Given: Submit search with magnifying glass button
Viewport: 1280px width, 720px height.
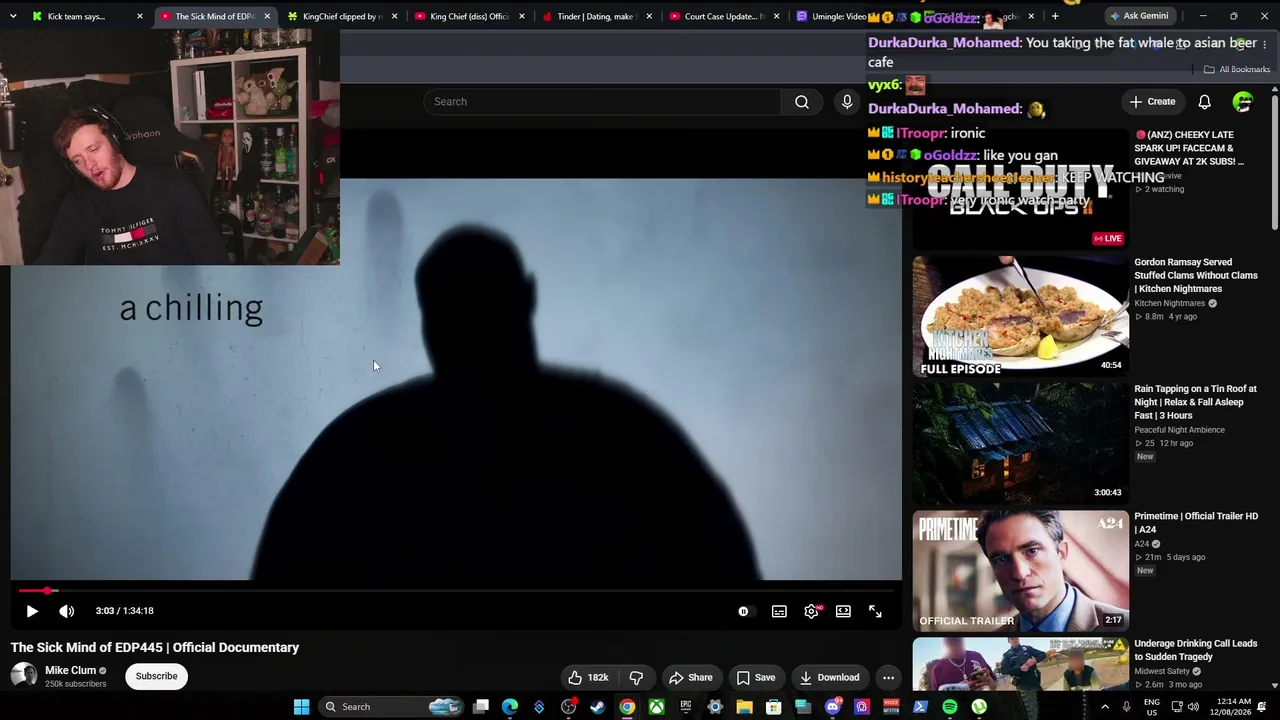Looking at the screenshot, I should point(802,101).
